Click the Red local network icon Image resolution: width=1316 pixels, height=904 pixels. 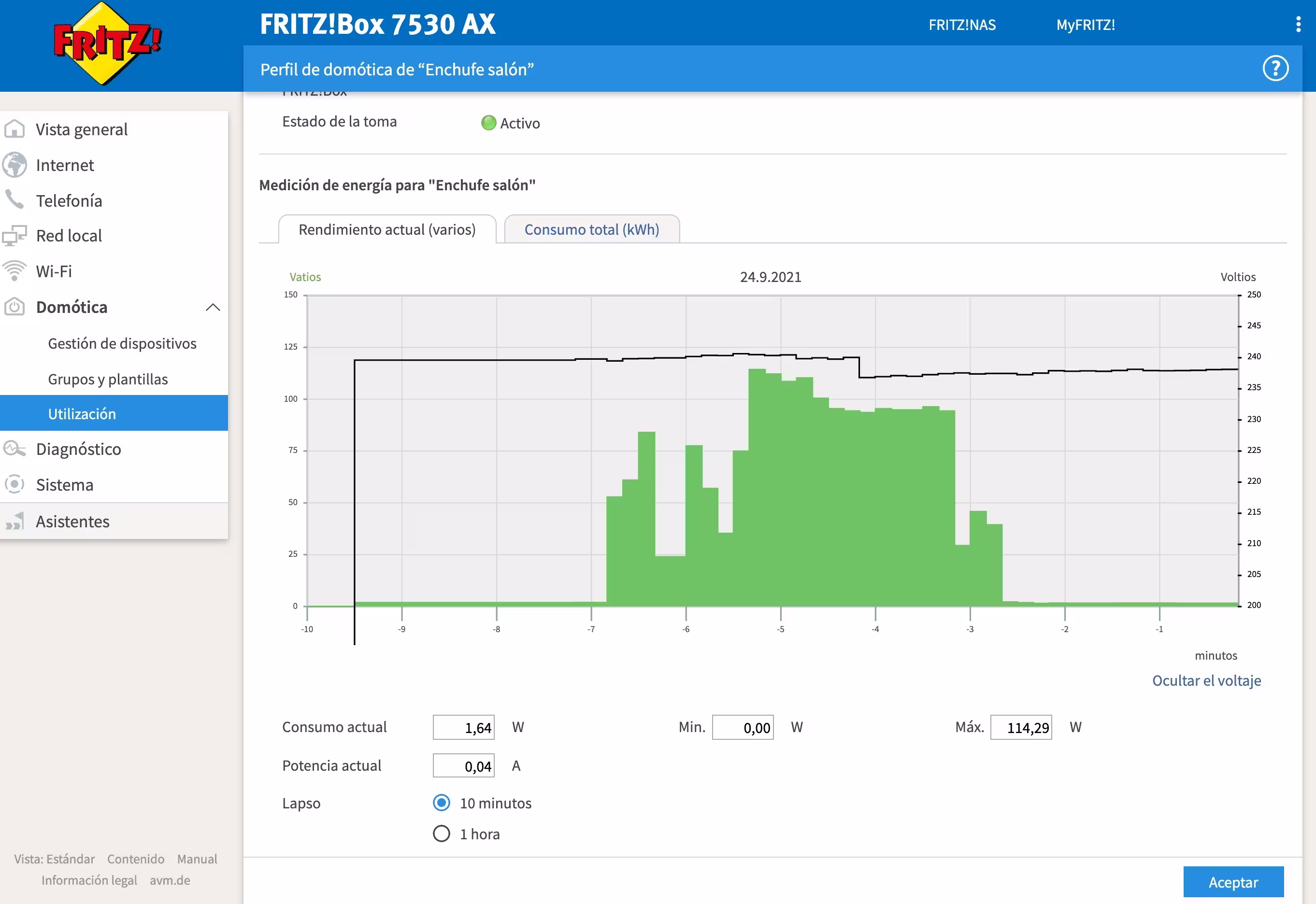point(14,236)
